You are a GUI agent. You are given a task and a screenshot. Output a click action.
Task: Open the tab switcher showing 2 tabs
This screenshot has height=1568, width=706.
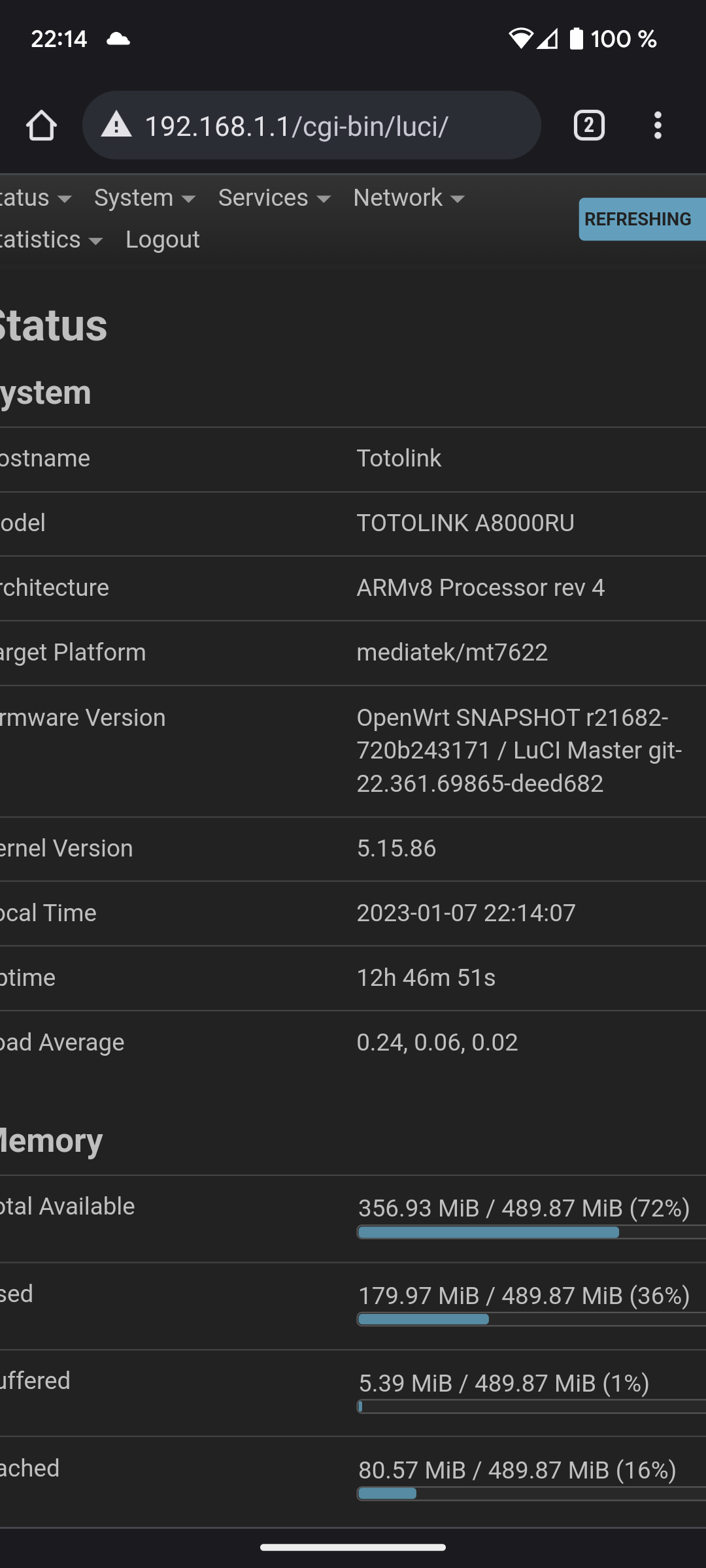click(589, 125)
